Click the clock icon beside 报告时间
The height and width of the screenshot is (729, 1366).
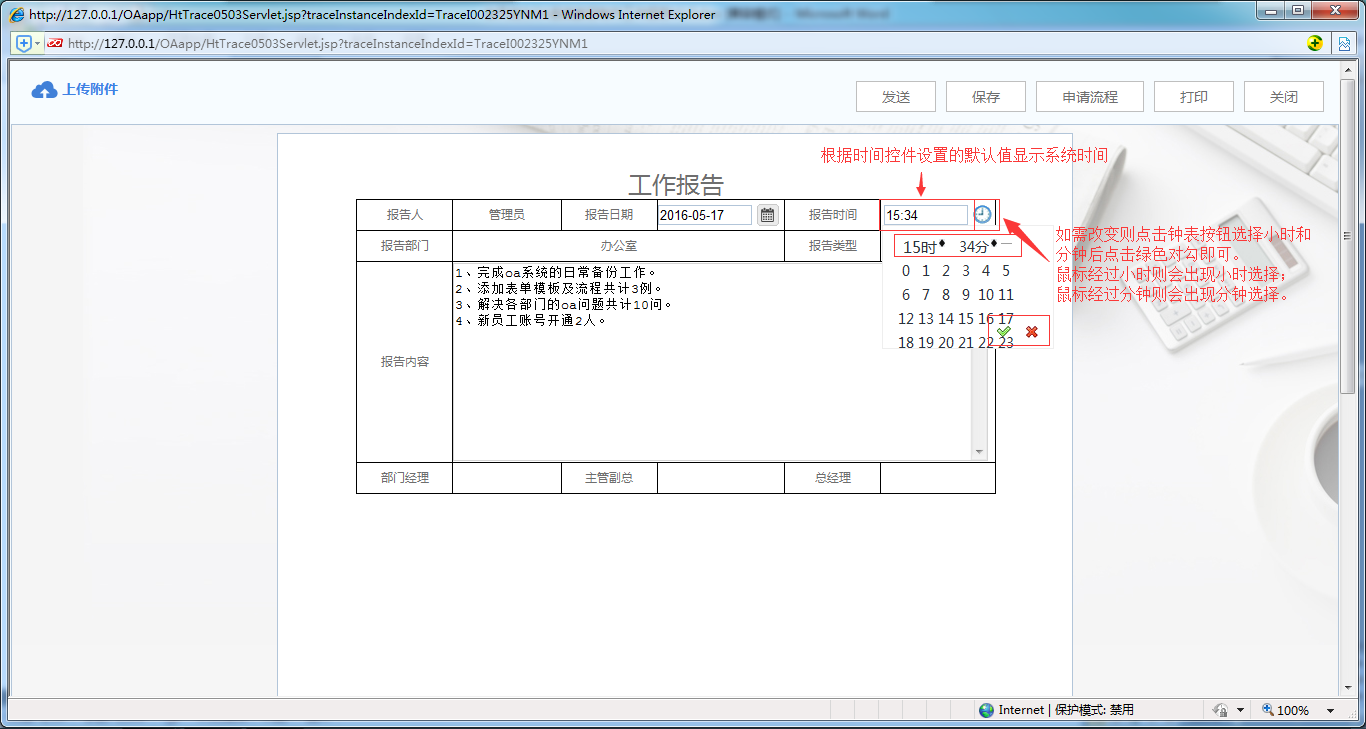982,214
